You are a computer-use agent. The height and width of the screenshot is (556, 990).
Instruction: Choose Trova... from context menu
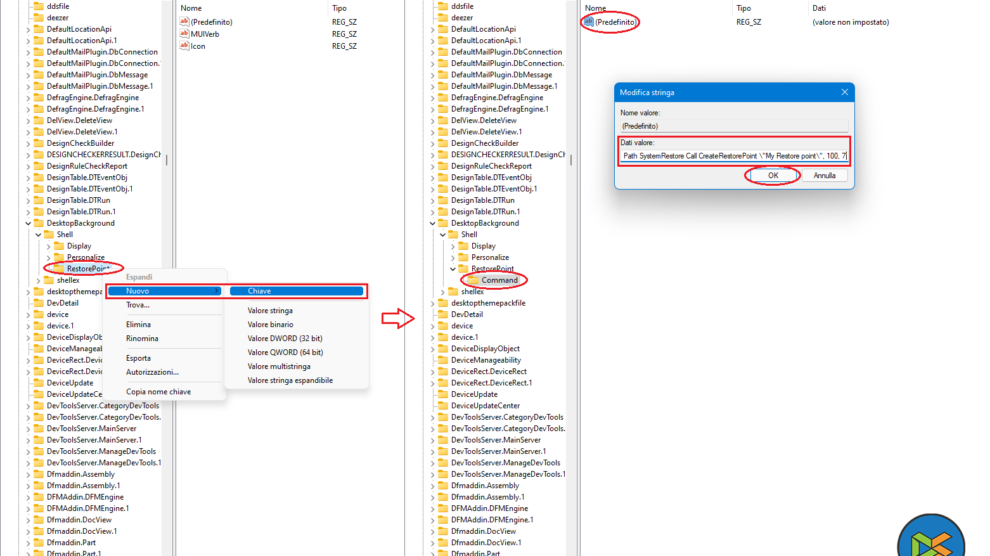pos(138,304)
